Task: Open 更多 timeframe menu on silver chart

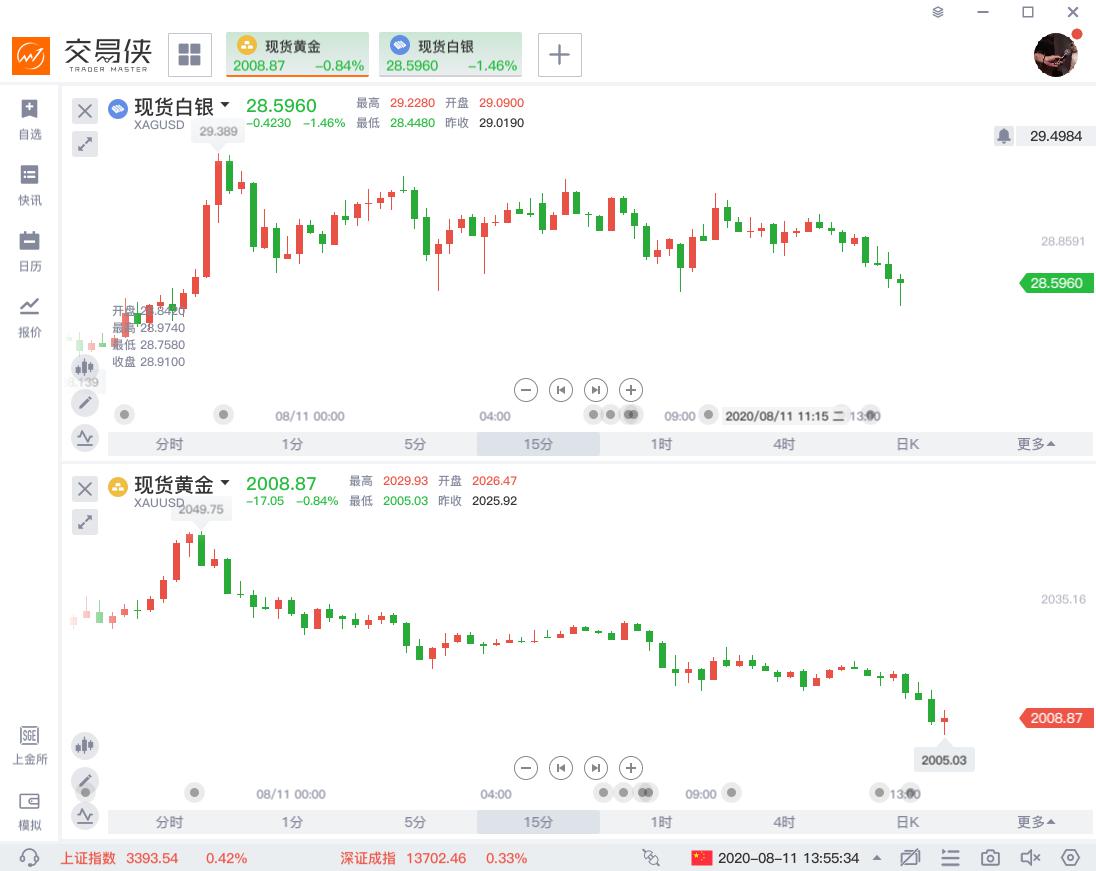Action: pyautogui.click(x=1036, y=444)
